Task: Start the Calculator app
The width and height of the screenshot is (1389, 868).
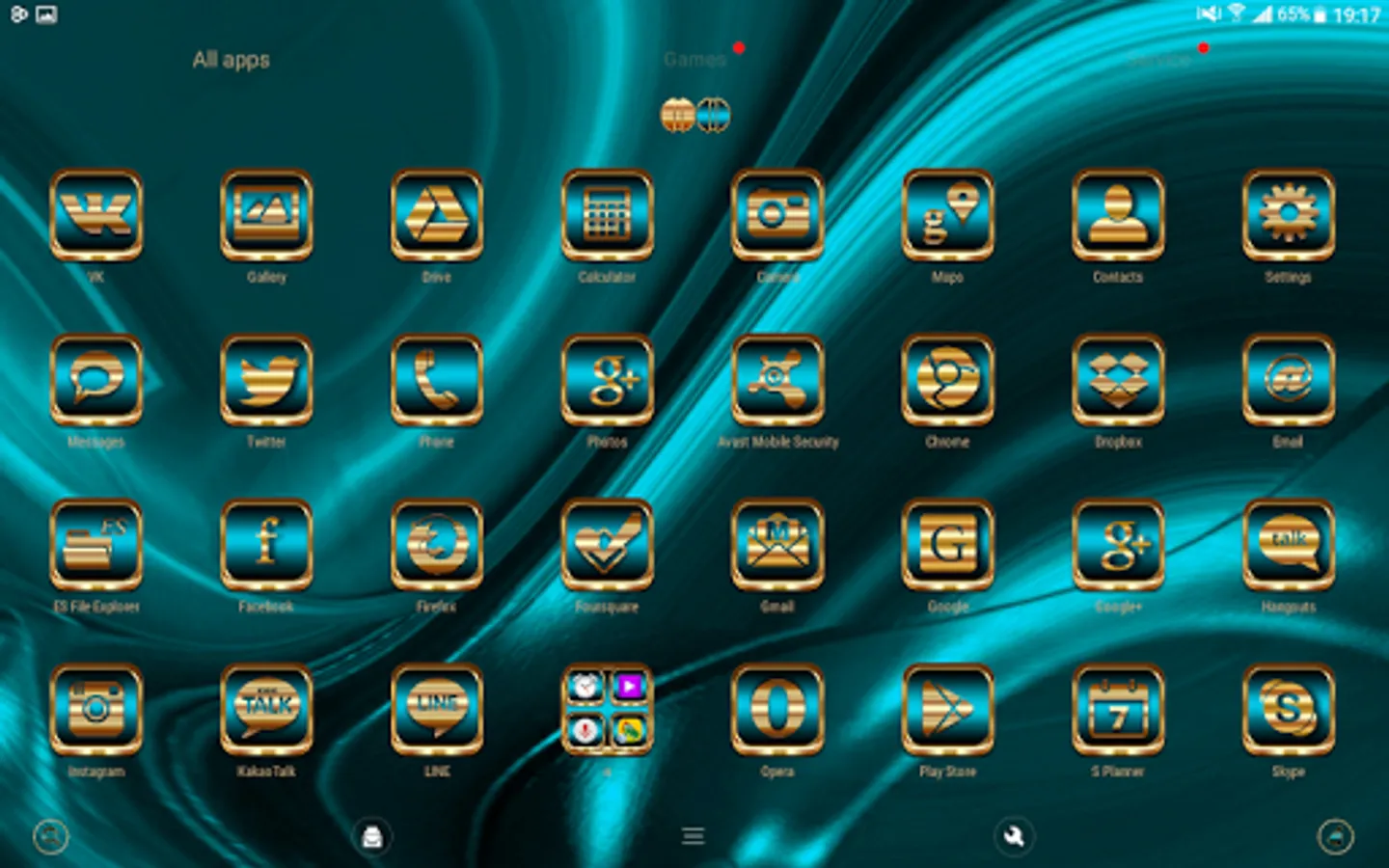Action: pos(608,215)
